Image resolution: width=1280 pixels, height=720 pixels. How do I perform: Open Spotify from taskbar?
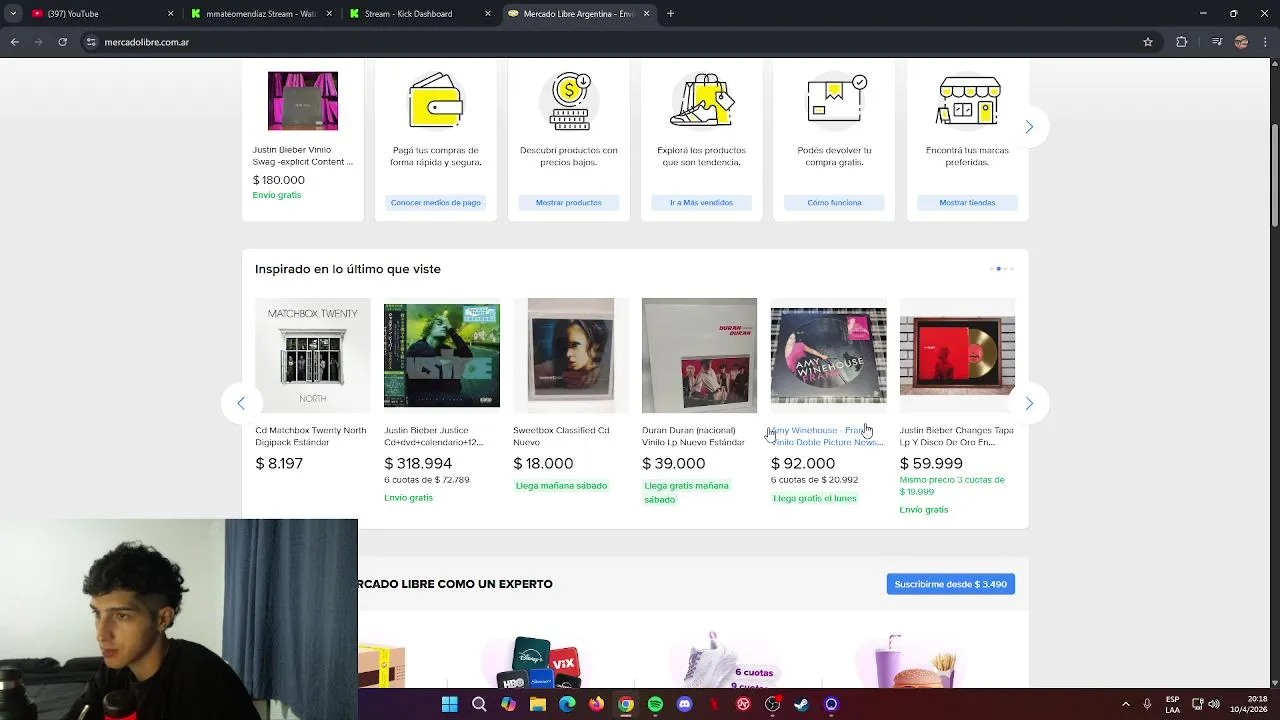tap(655, 704)
